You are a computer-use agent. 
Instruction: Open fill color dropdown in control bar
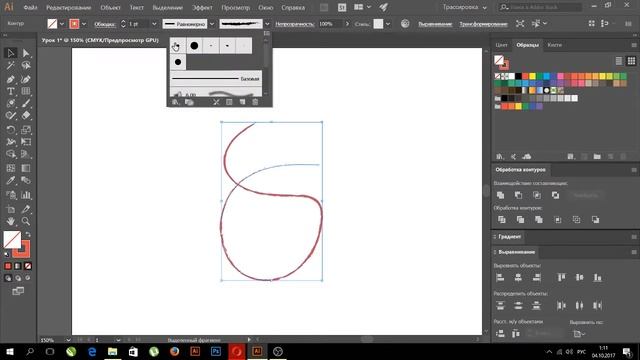pos(62,24)
